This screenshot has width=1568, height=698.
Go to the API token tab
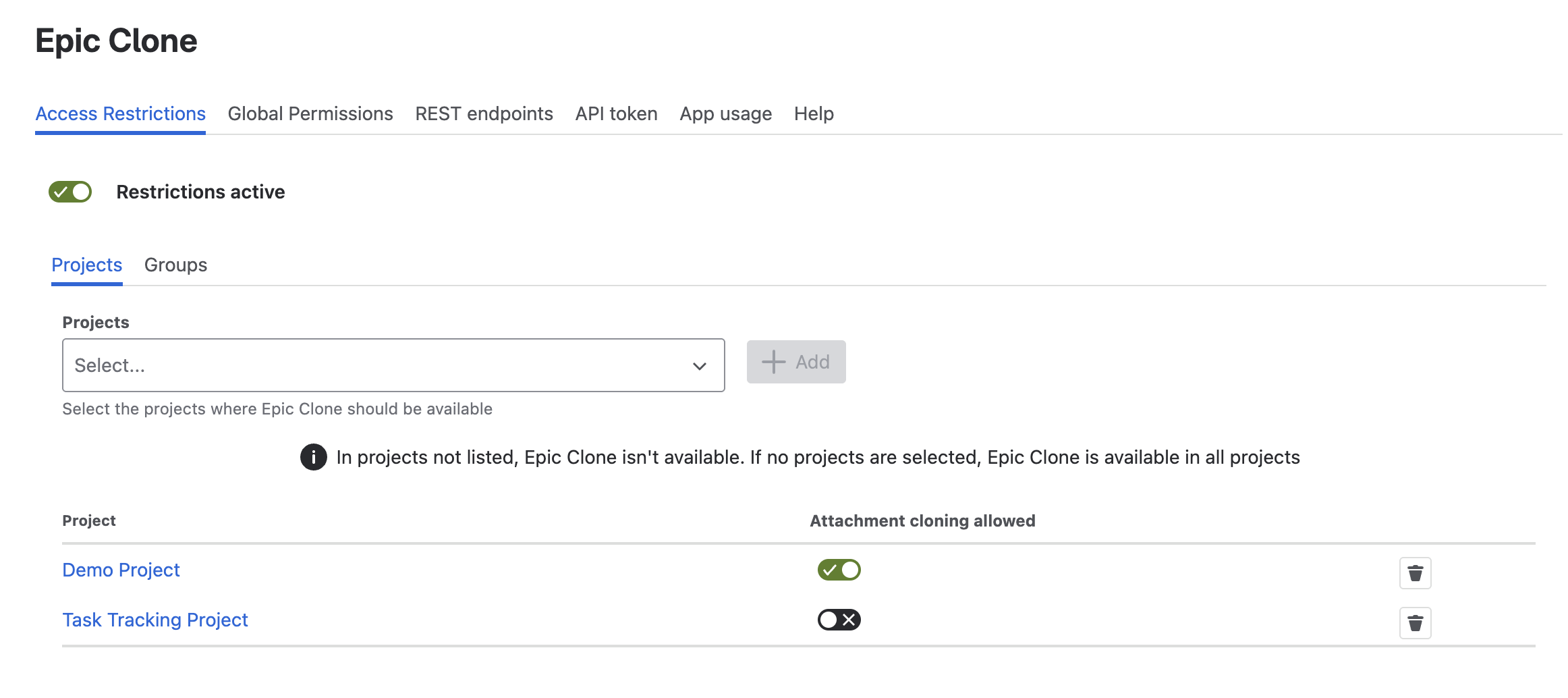[x=616, y=113]
